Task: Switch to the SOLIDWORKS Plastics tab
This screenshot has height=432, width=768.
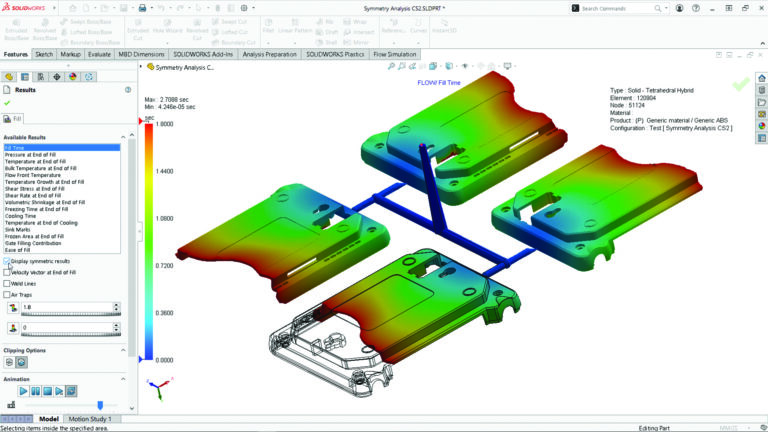Action: point(338,54)
